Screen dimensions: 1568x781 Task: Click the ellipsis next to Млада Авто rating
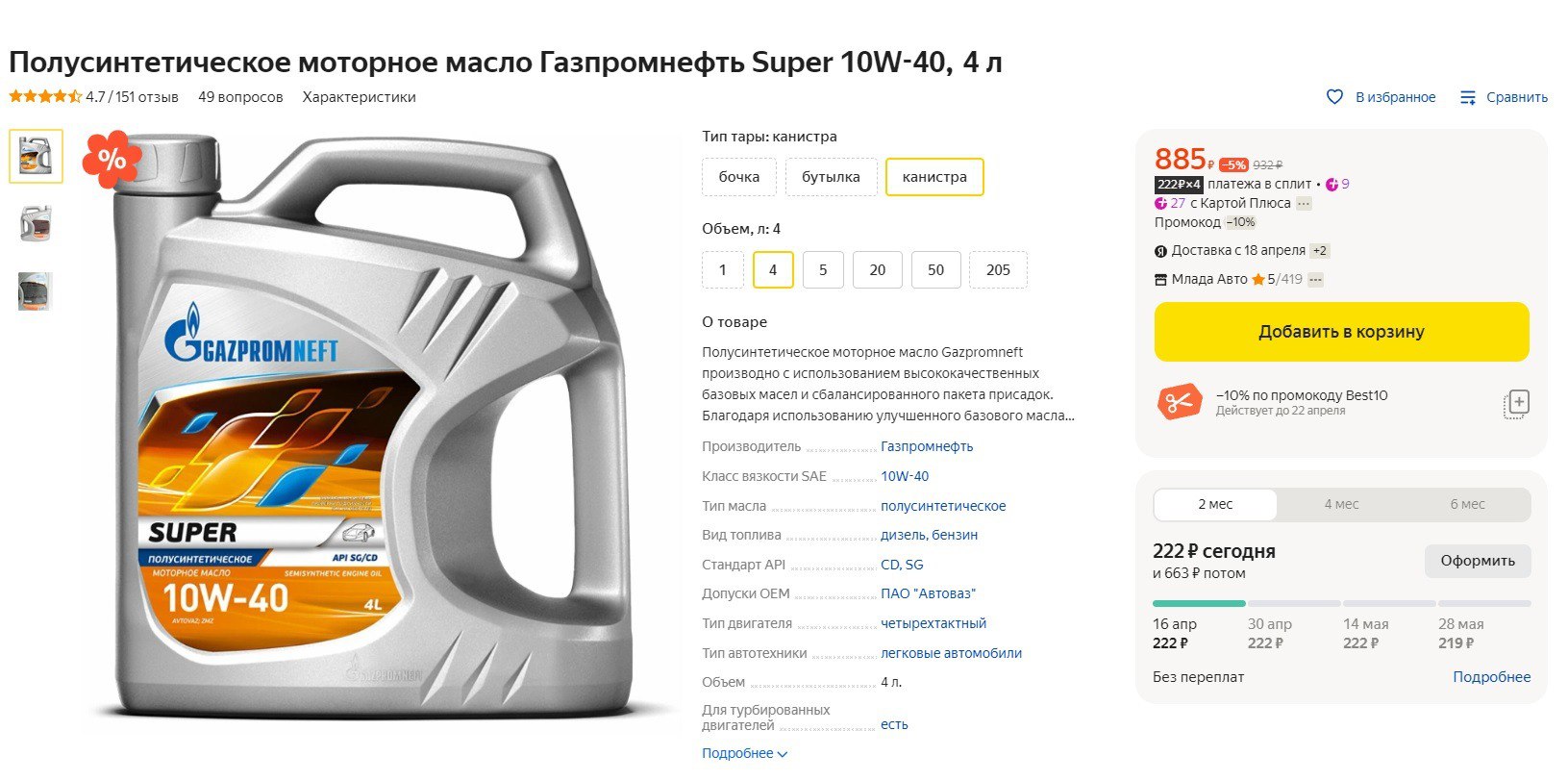1316,280
